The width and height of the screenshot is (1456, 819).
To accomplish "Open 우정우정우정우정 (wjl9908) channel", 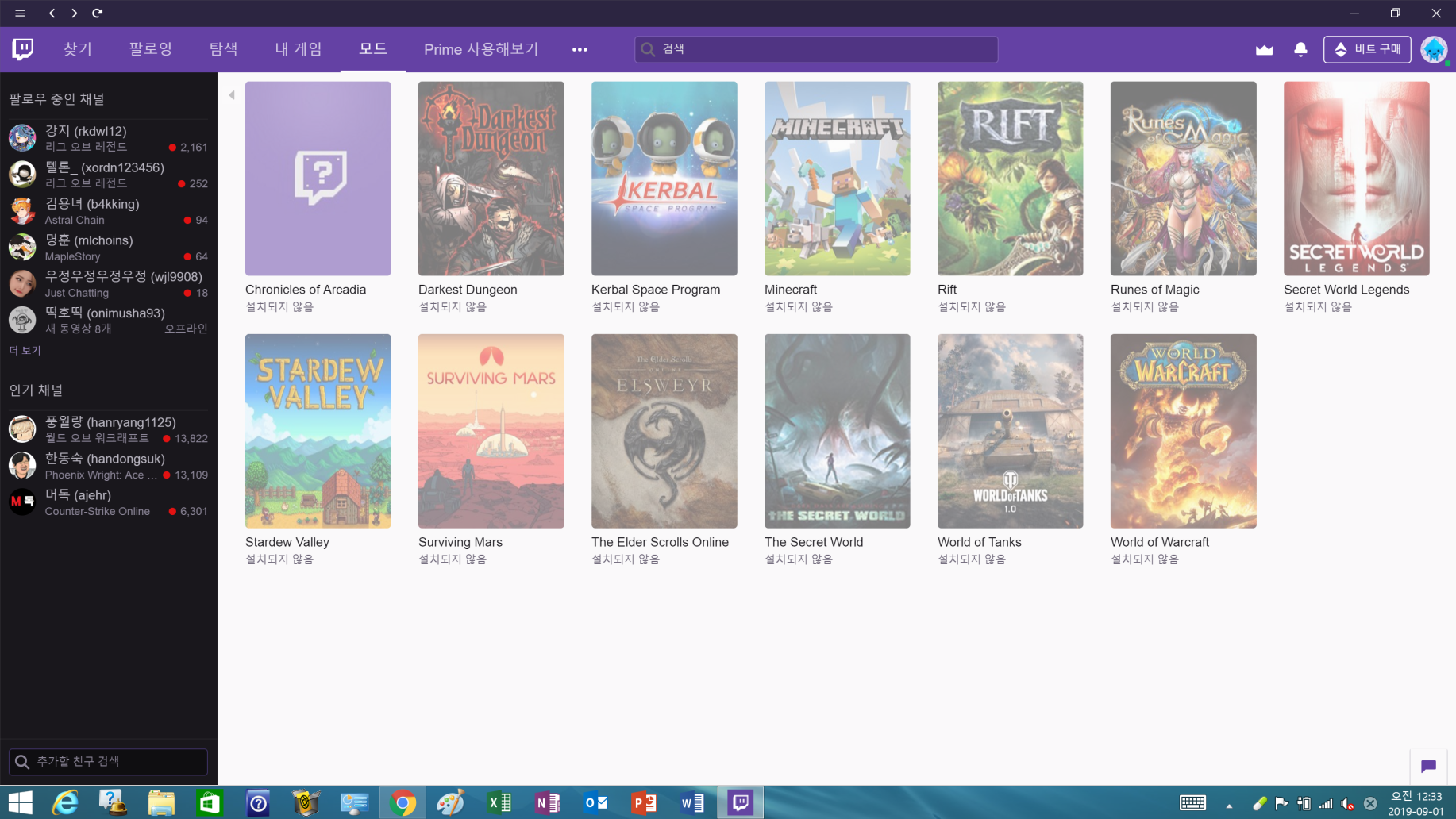I will click(x=109, y=284).
